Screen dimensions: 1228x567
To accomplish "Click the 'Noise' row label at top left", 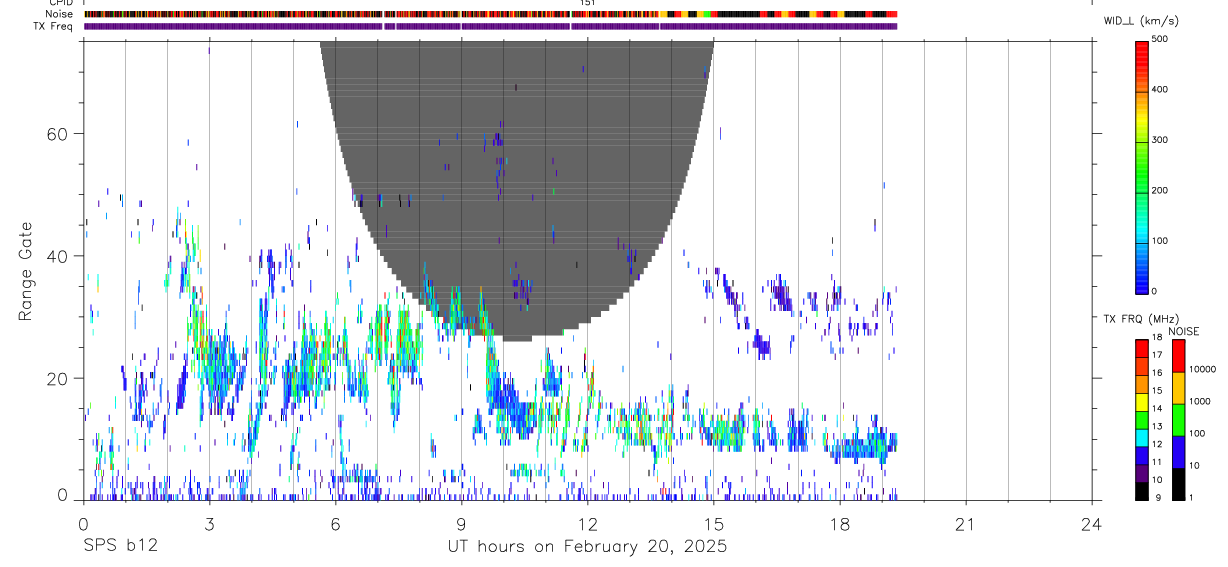I will tap(60, 14).
